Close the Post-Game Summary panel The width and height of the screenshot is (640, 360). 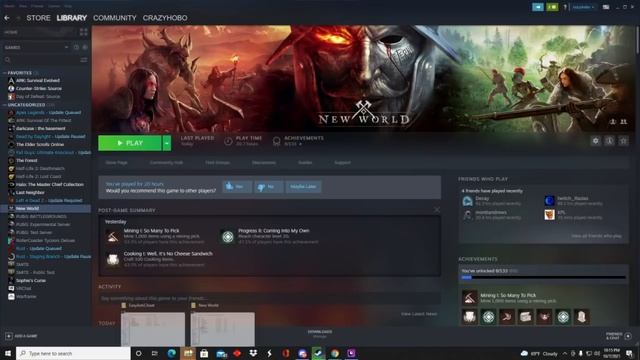pos(437,210)
